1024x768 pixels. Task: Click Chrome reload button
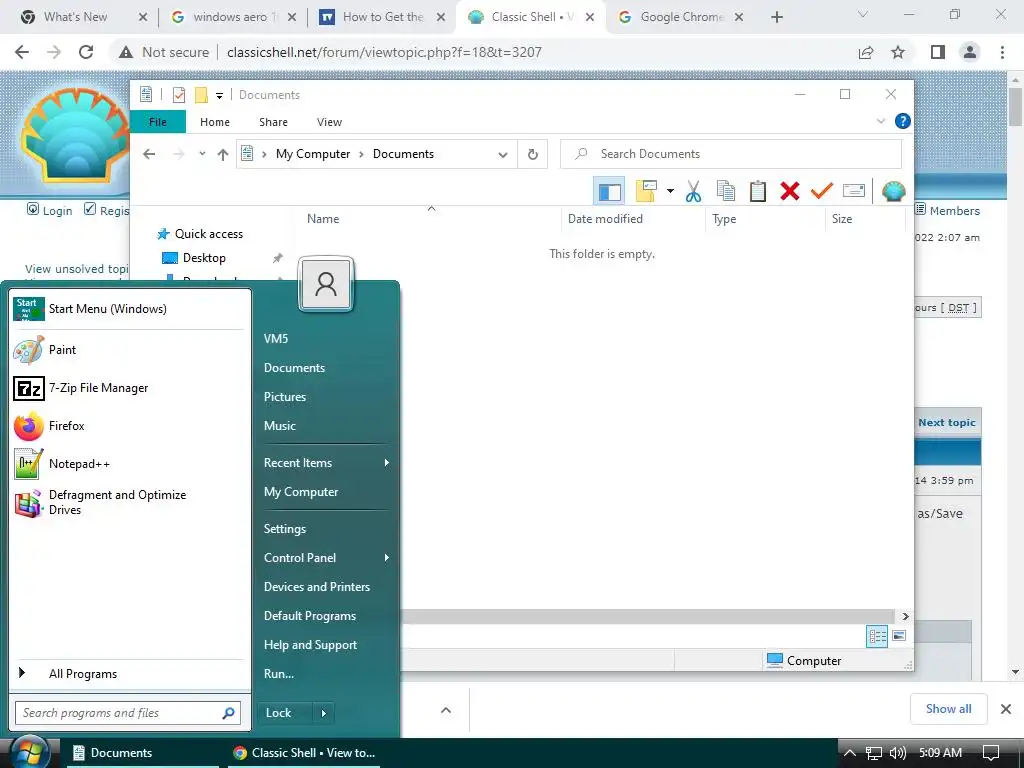tap(86, 52)
